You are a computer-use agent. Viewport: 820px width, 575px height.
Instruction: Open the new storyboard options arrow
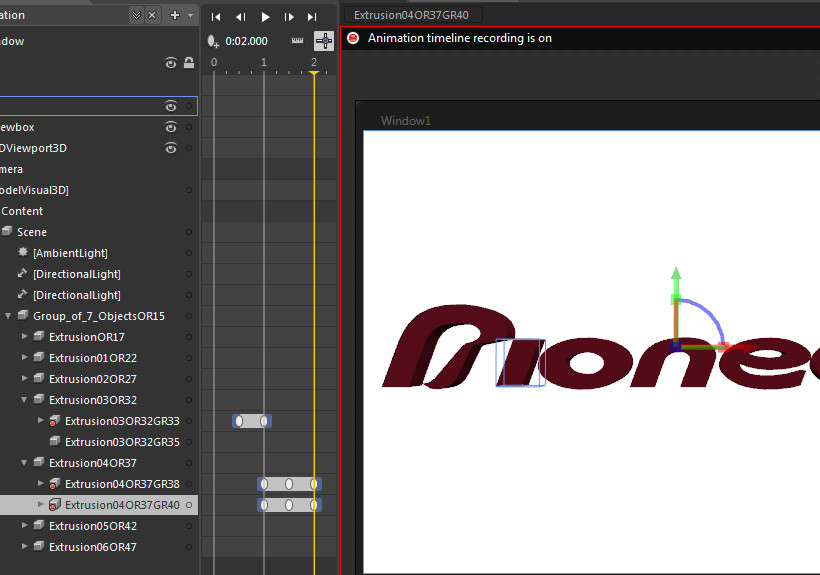(x=190, y=16)
